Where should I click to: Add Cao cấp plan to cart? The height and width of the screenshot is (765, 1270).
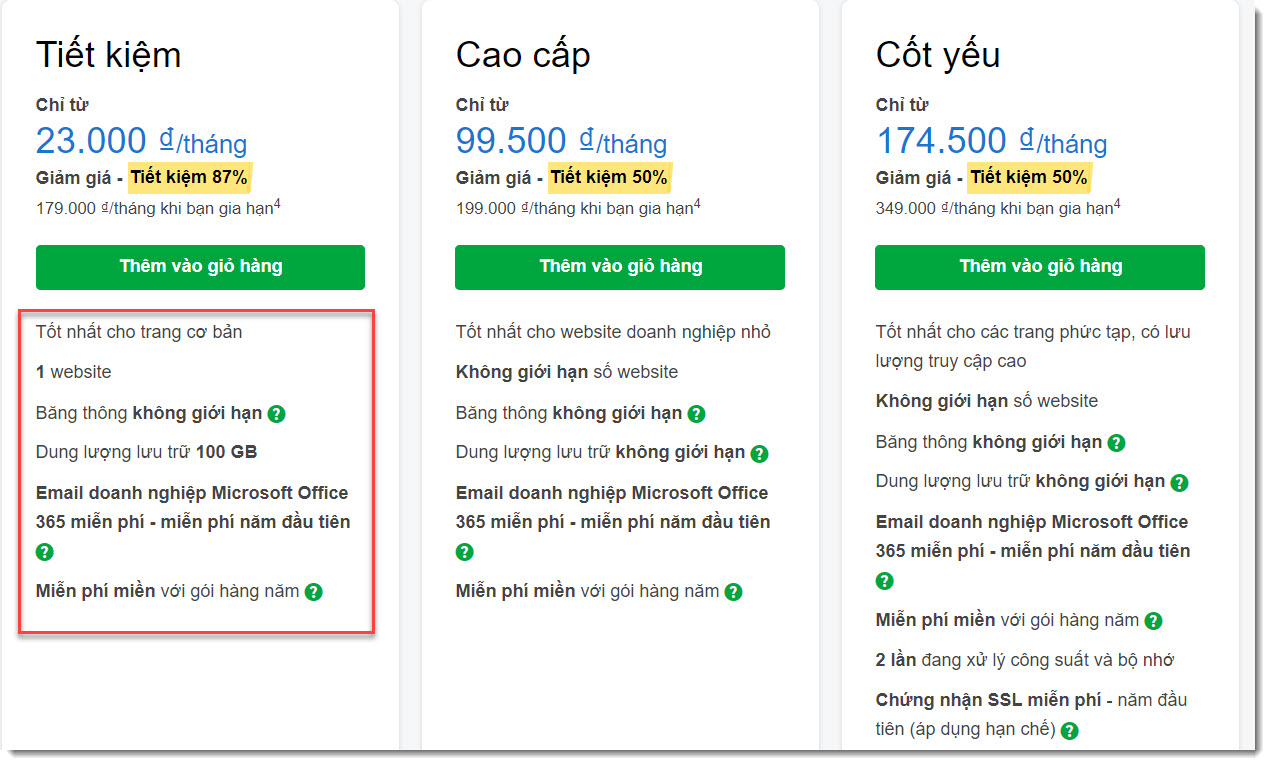tap(620, 267)
